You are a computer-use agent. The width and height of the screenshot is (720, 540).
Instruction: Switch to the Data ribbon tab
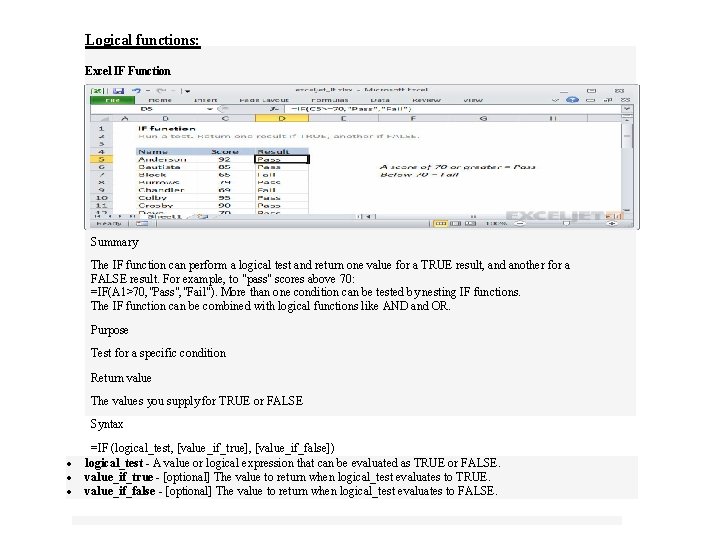coord(380,100)
